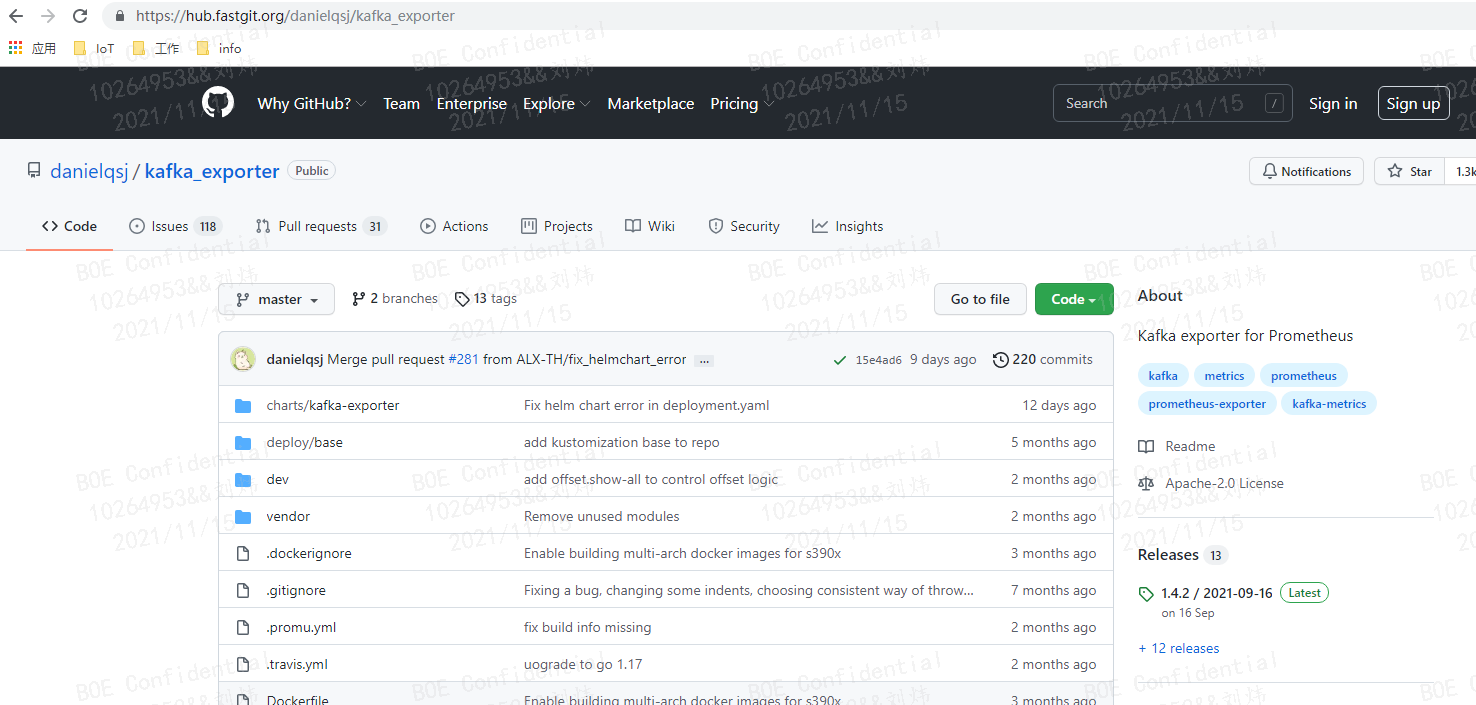Star the repository
The width and height of the screenshot is (1476, 705).
click(1409, 171)
